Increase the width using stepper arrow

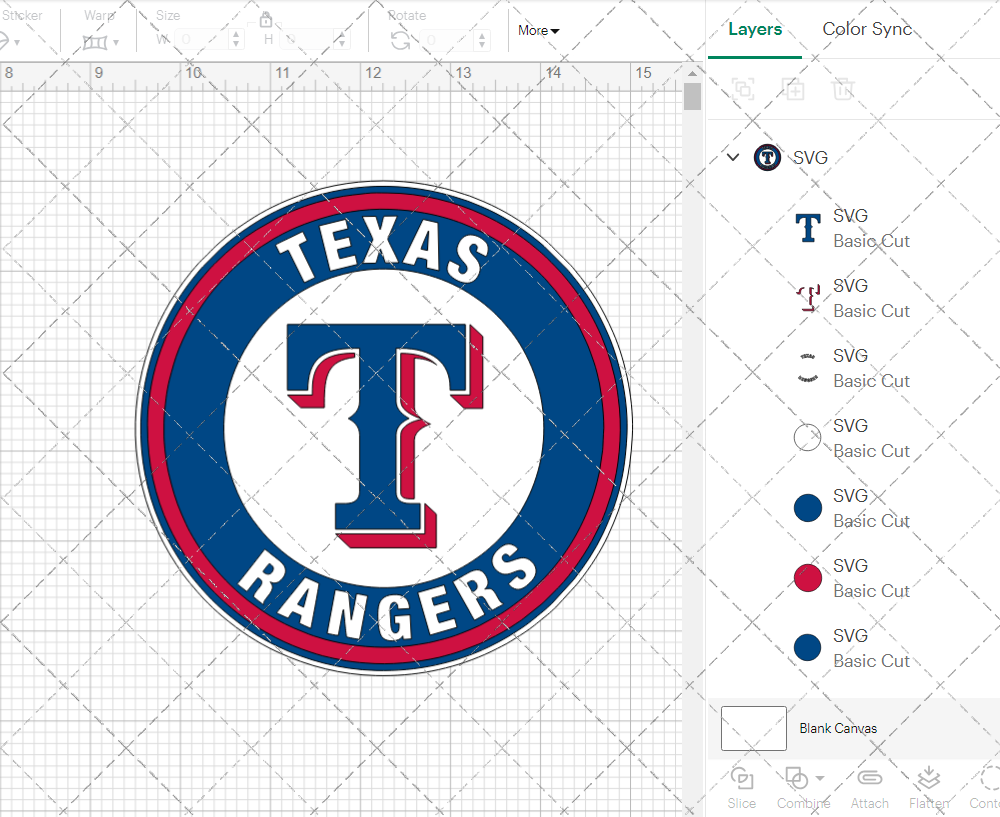coord(236,35)
